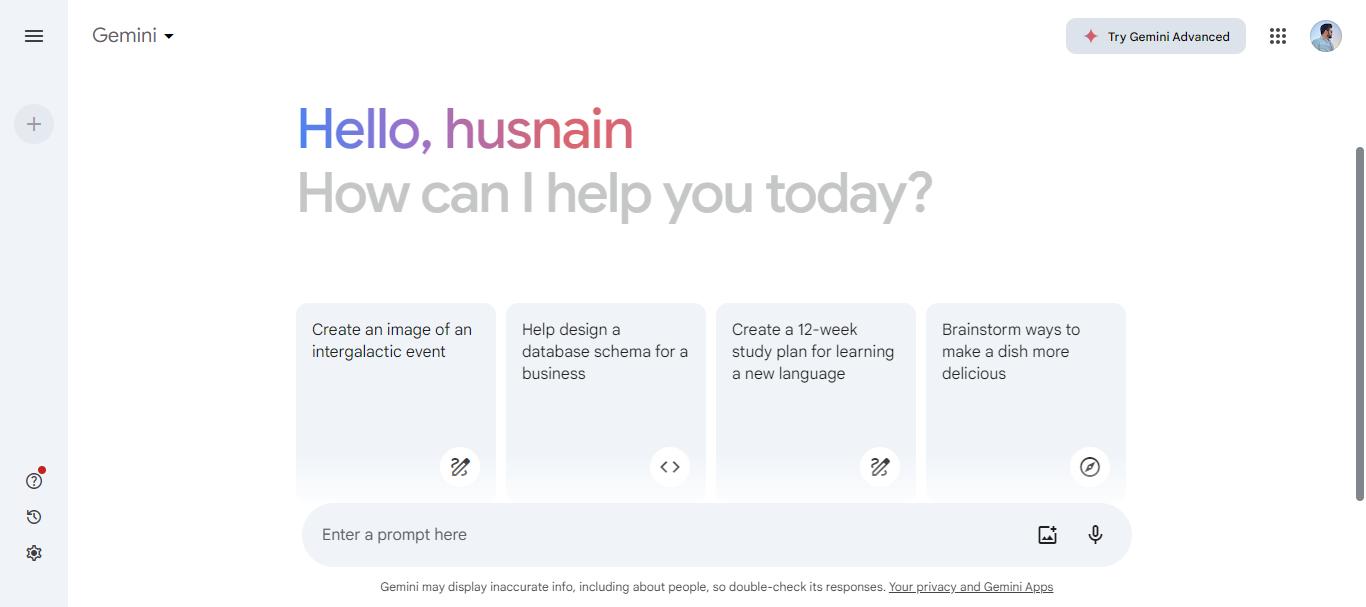The image size is (1366, 607).
Task: Open the privacy and Gemini Apps link
Action: [969, 587]
